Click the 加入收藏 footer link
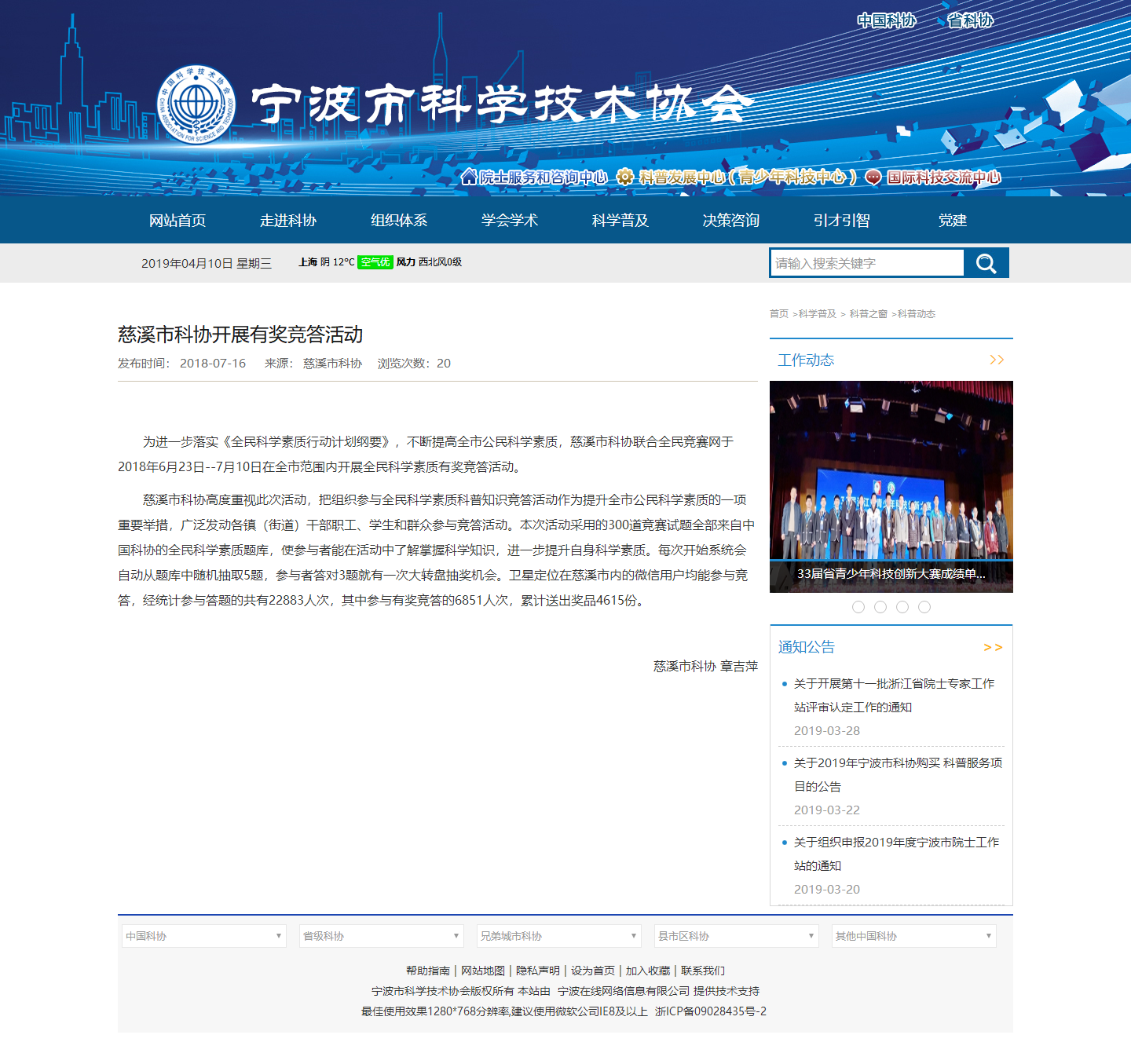 pos(648,971)
